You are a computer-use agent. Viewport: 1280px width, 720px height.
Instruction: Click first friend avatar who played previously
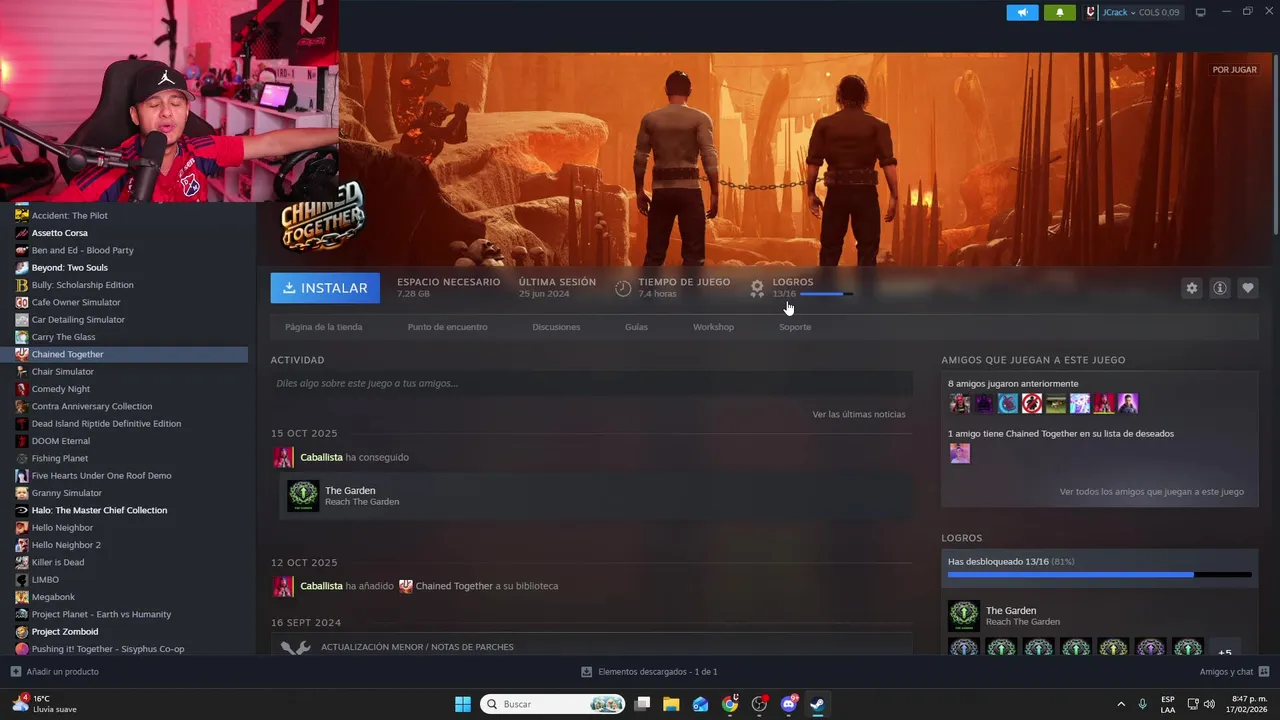pos(960,404)
